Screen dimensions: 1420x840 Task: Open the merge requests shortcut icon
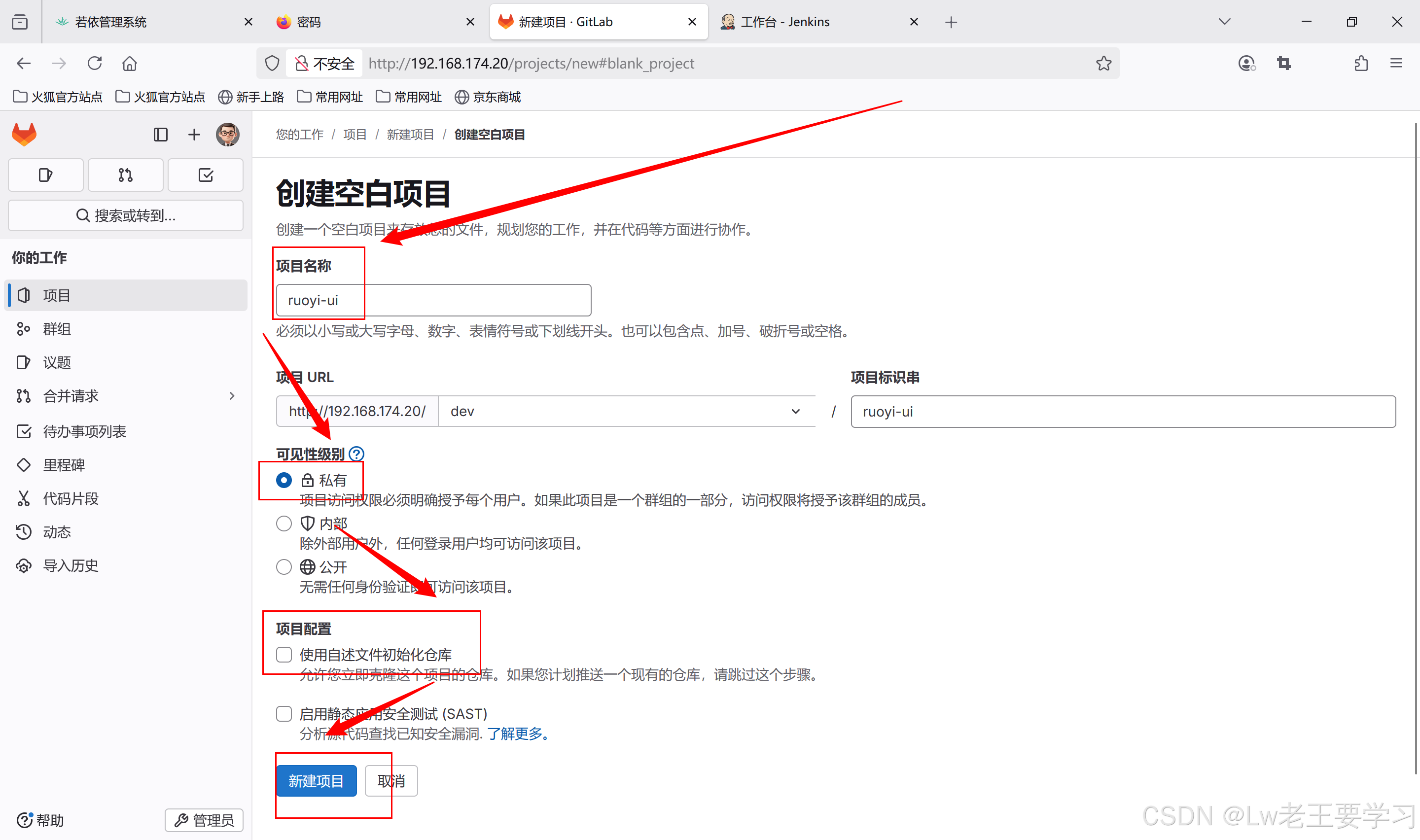pyautogui.click(x=126, y=175)
